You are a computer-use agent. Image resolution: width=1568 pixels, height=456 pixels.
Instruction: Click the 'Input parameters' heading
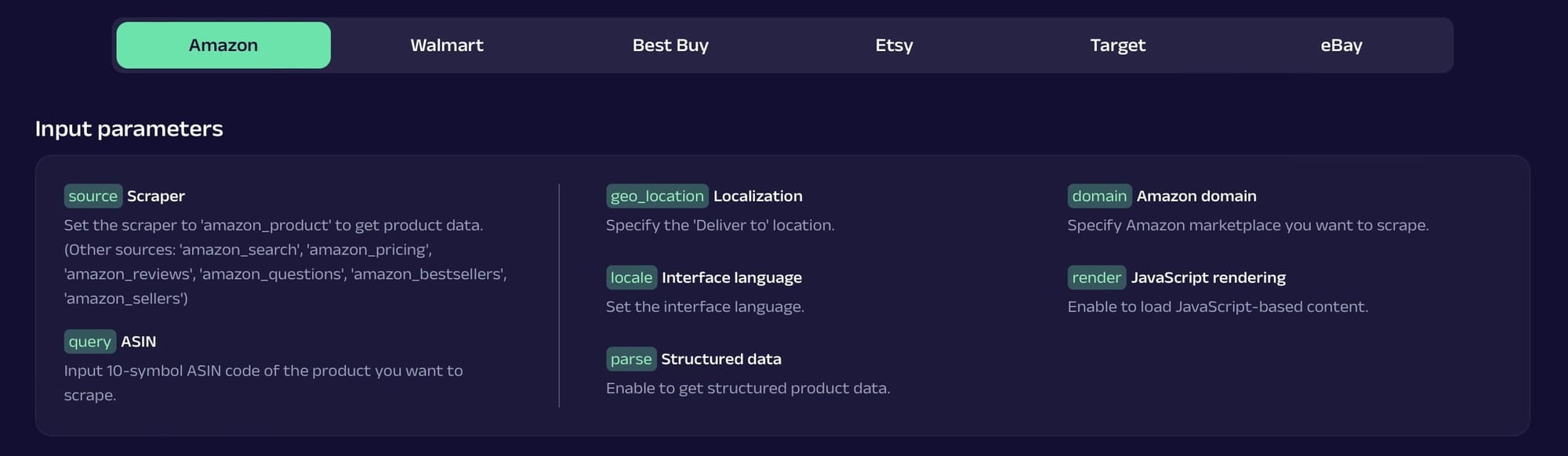(129, 128)
